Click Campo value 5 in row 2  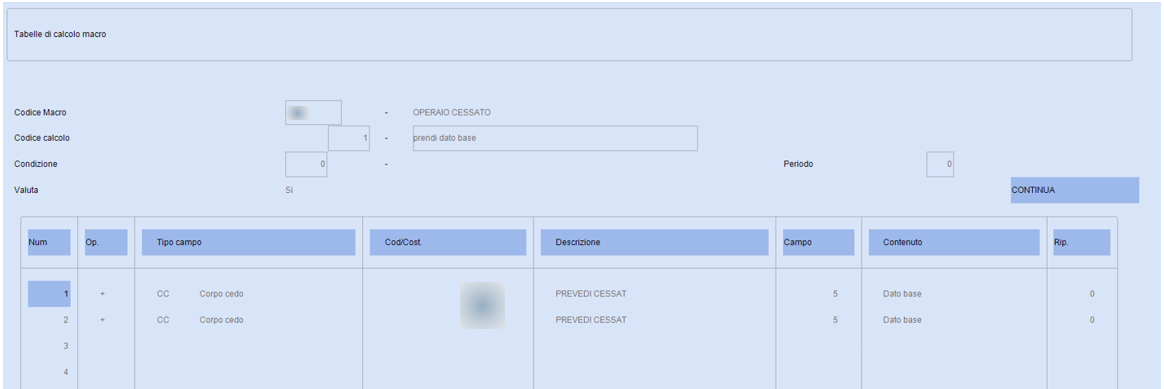click(836, 320)
